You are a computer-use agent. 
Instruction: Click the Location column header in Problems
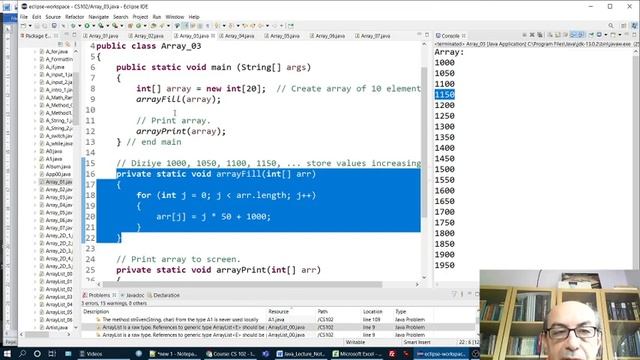[x=377, y=311]
